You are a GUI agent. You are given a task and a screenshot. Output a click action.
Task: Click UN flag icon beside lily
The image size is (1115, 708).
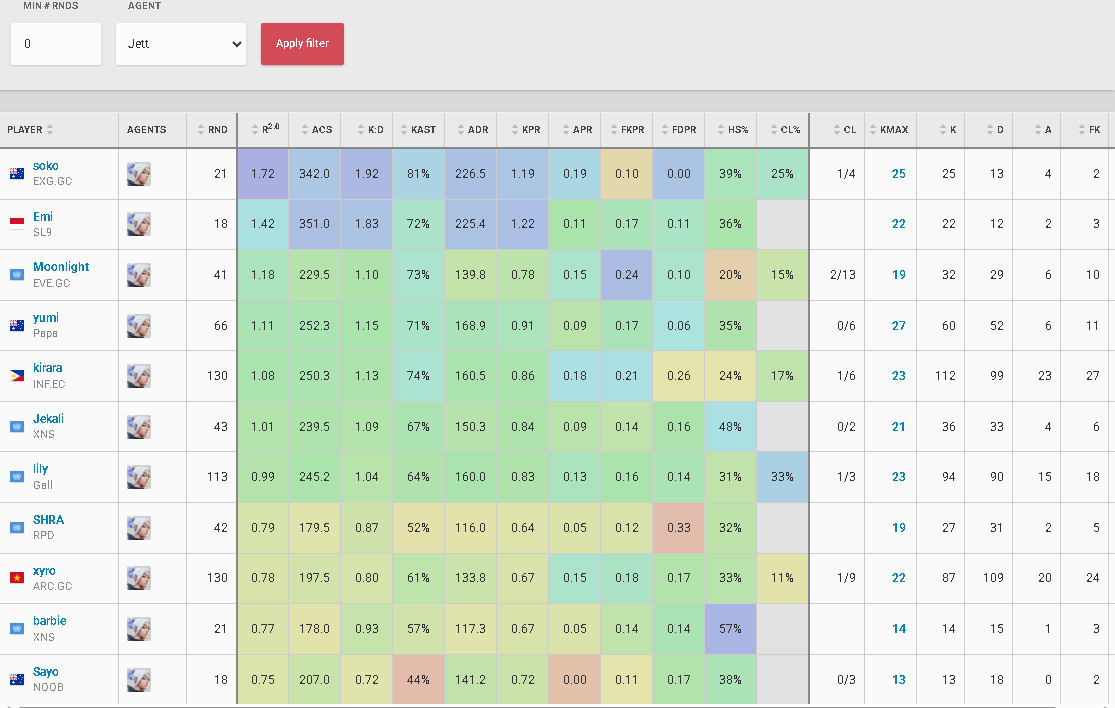17,477
